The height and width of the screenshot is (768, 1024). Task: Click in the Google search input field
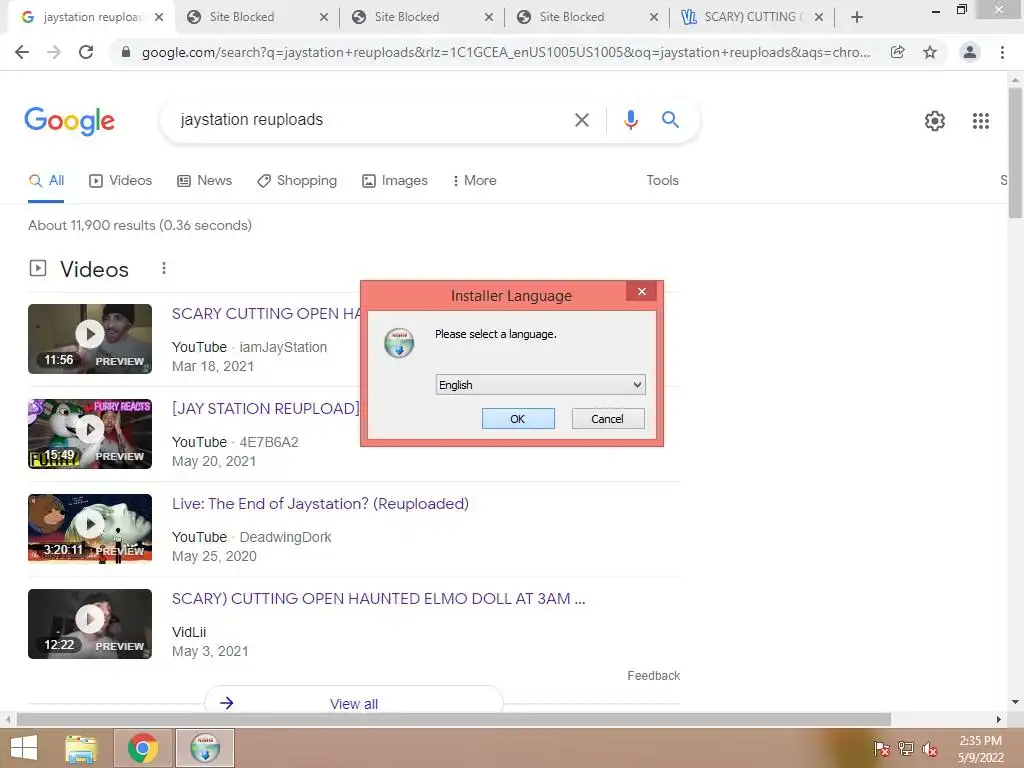point(369,120)
